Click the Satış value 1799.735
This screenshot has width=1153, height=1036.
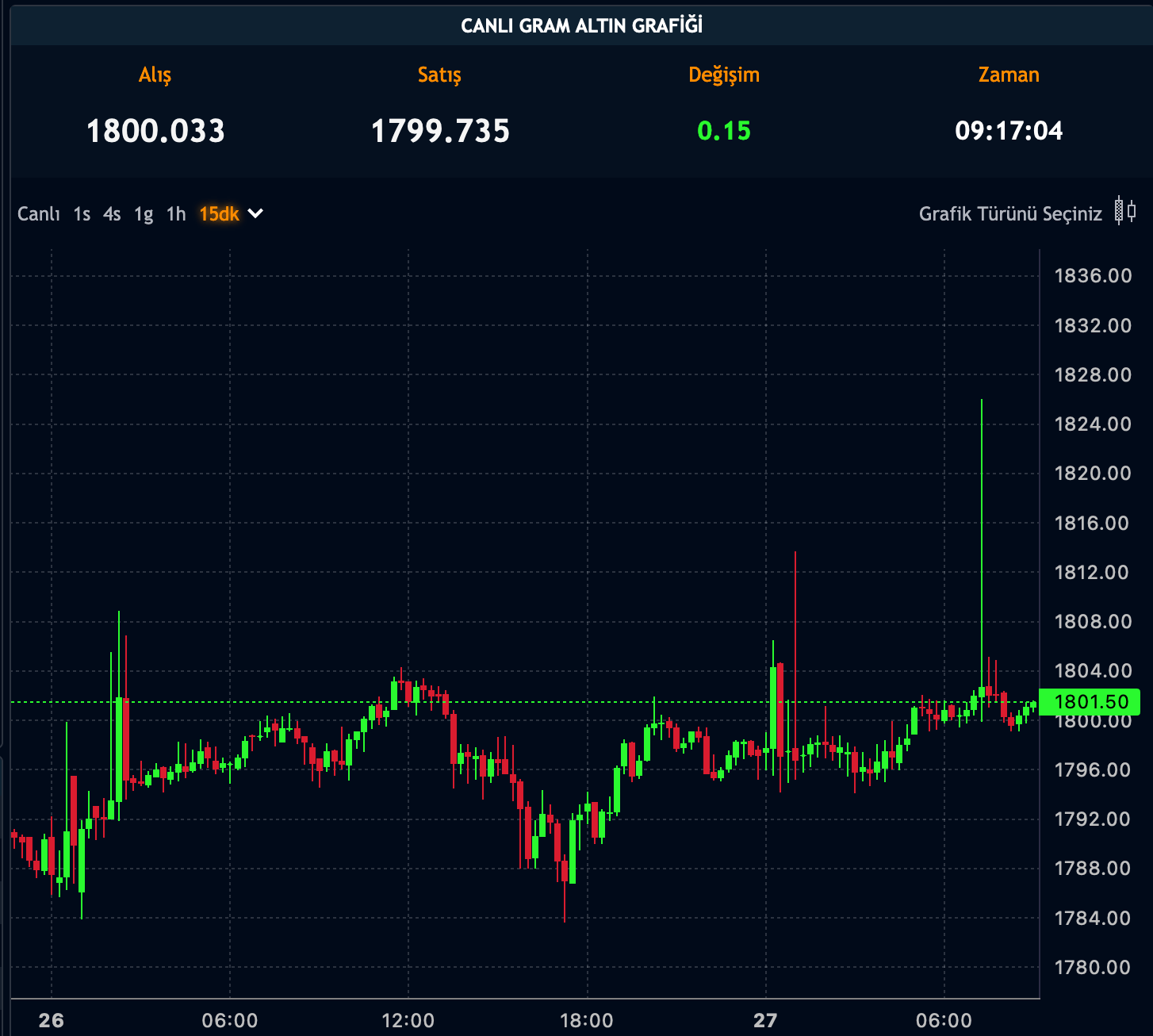pos(440,131)
